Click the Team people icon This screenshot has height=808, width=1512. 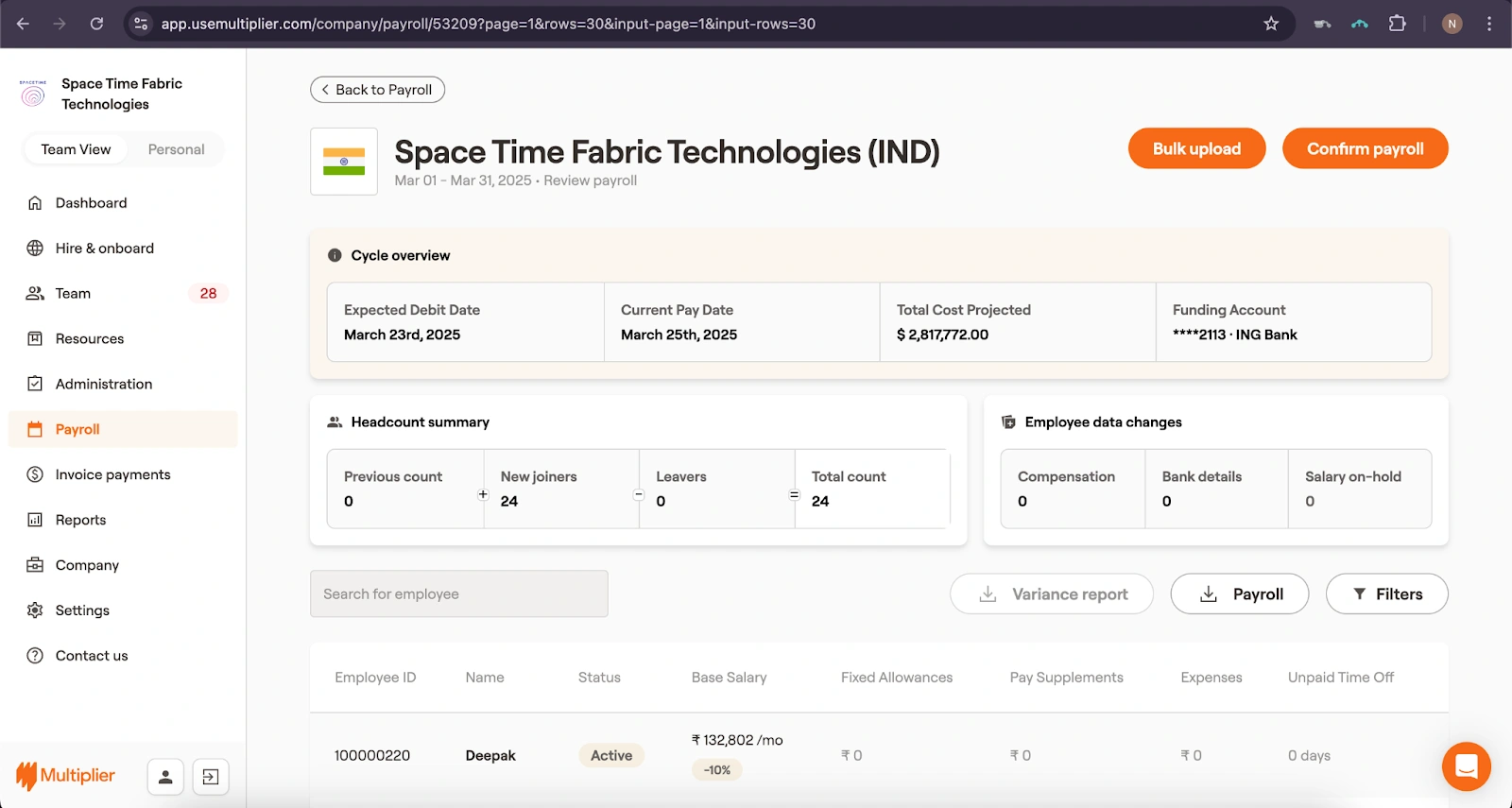(x=35, y=293)
